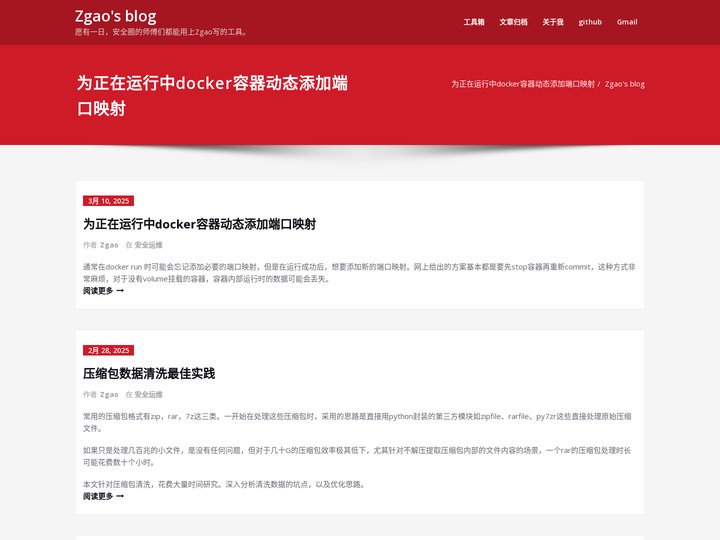Click the Zgao's blog breadcrumb link
The image size is (720, 540).
[624, 84]
